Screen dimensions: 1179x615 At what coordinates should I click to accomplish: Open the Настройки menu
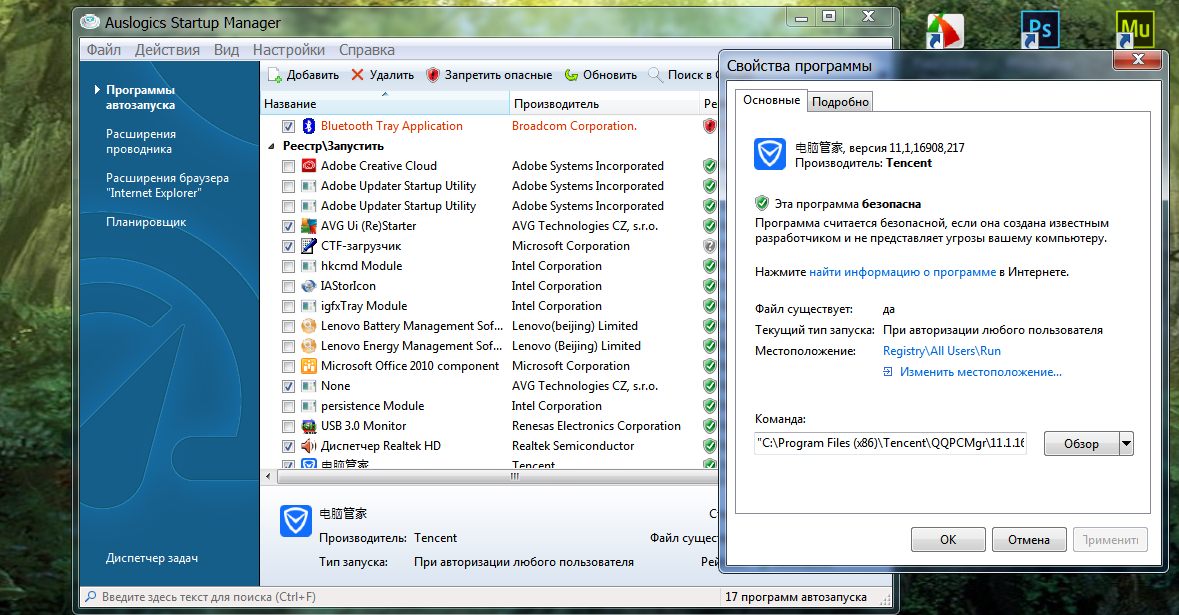click(x=289, y=50)
